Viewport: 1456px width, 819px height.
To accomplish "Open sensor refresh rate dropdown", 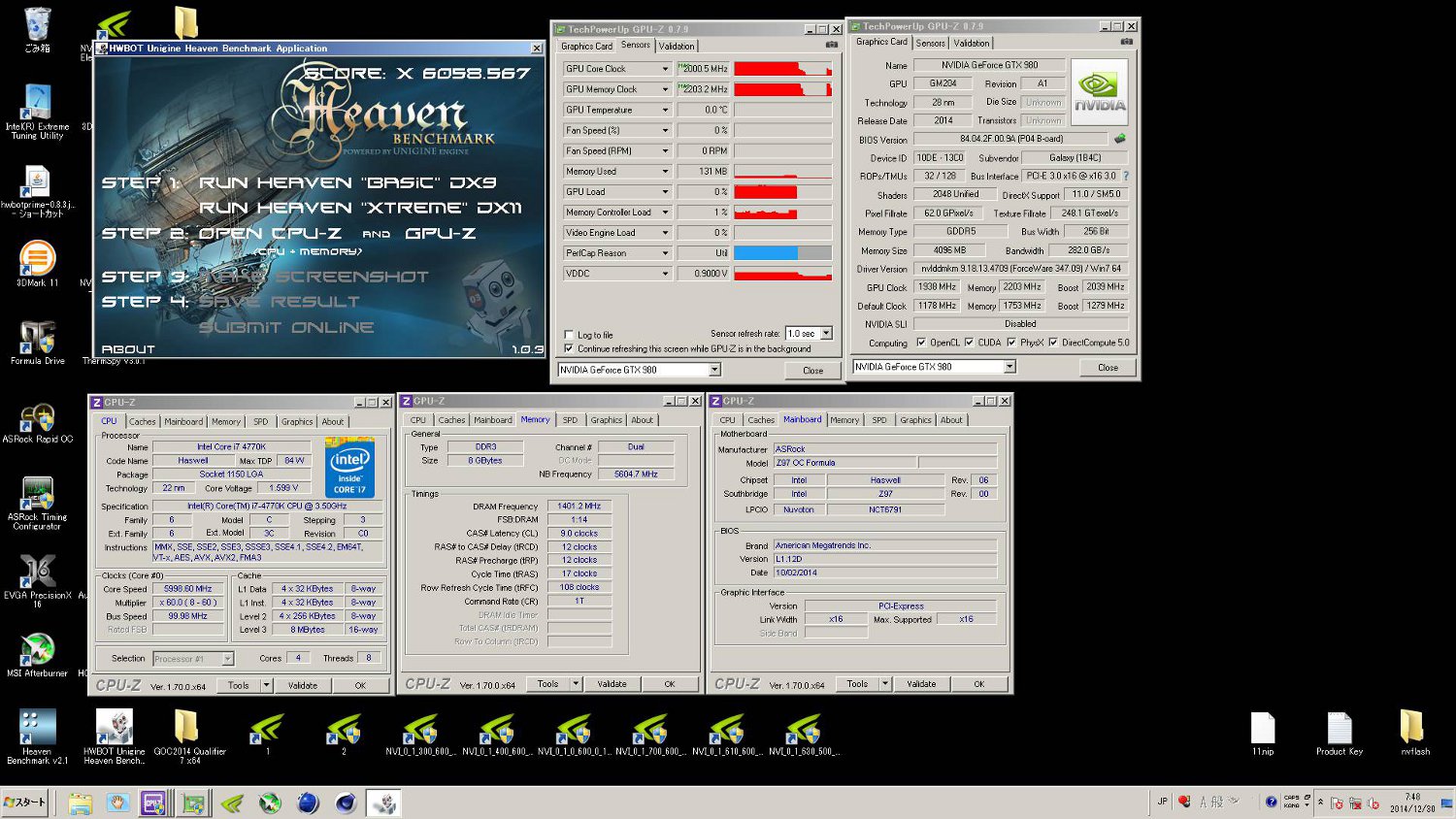I will [826, 333].
